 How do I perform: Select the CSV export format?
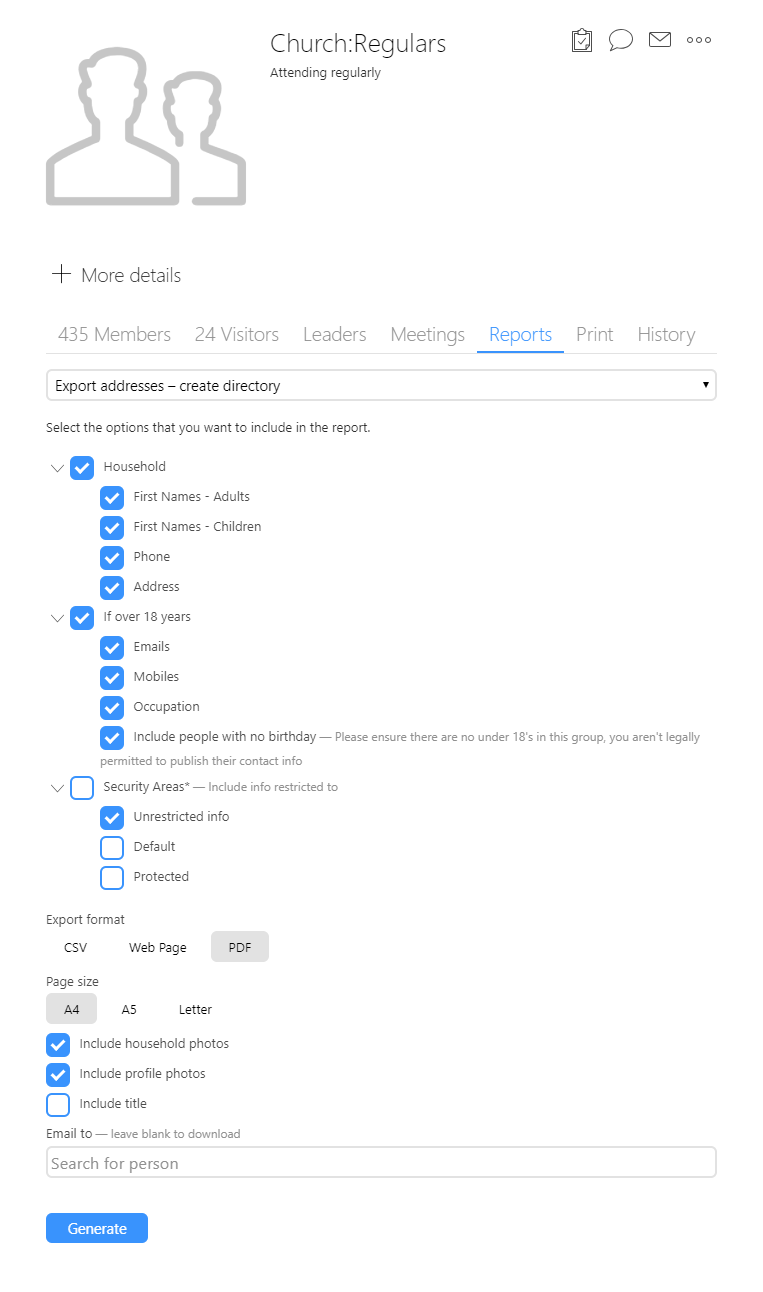click(75, 946)
